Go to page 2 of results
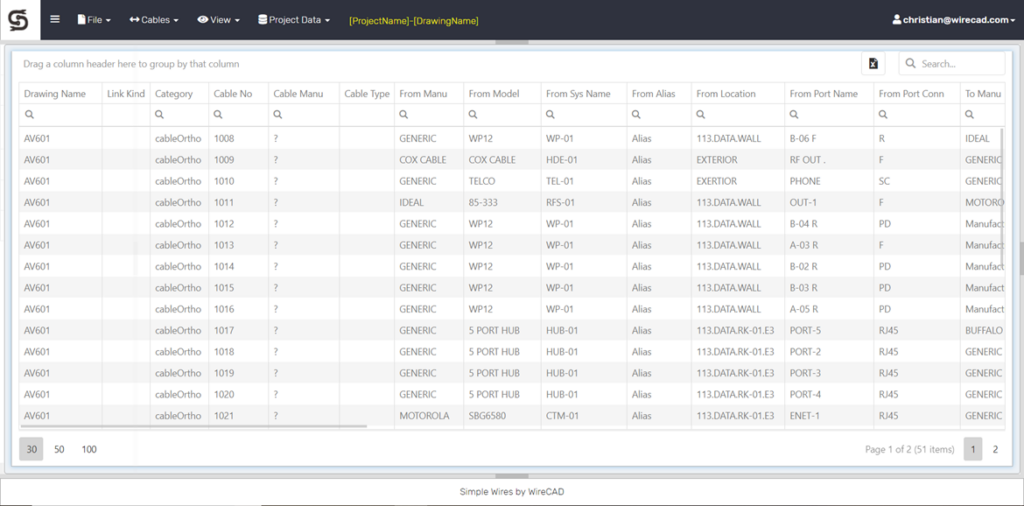Screen dimensions: 1024x506 [995, 449]
